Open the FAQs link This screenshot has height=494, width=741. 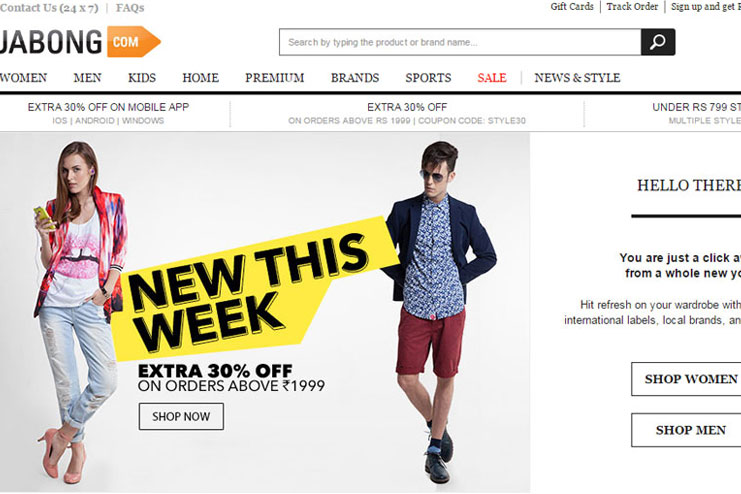coord(130,8)
